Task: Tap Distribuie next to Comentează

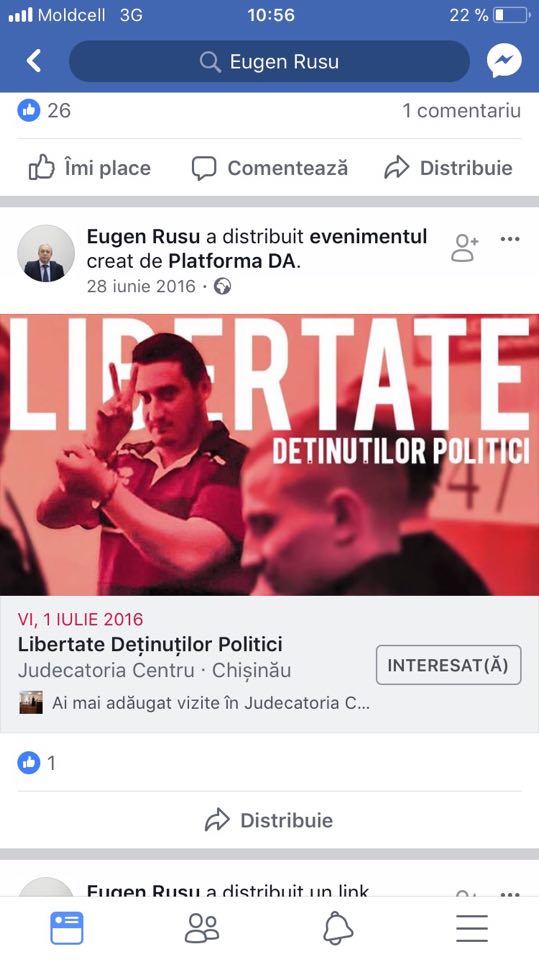Action: click(448, 168)
